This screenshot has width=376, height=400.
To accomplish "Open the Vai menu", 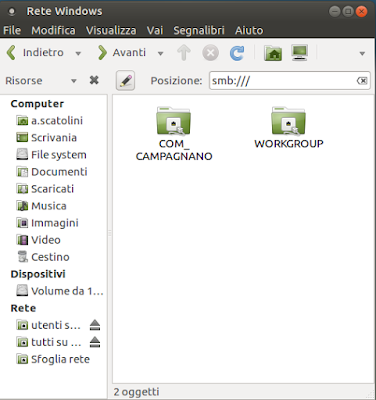I will pos(155,30).
